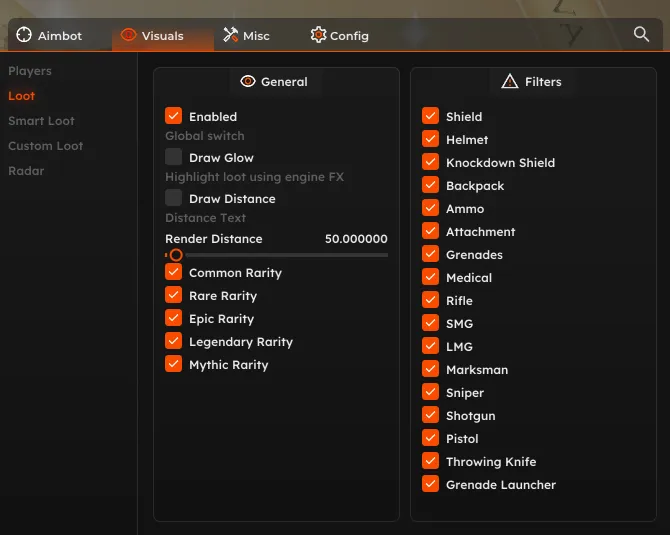670x535 pixels.
Task: Toggle Legendary Rarity checkbox
Action: (173, 341)
